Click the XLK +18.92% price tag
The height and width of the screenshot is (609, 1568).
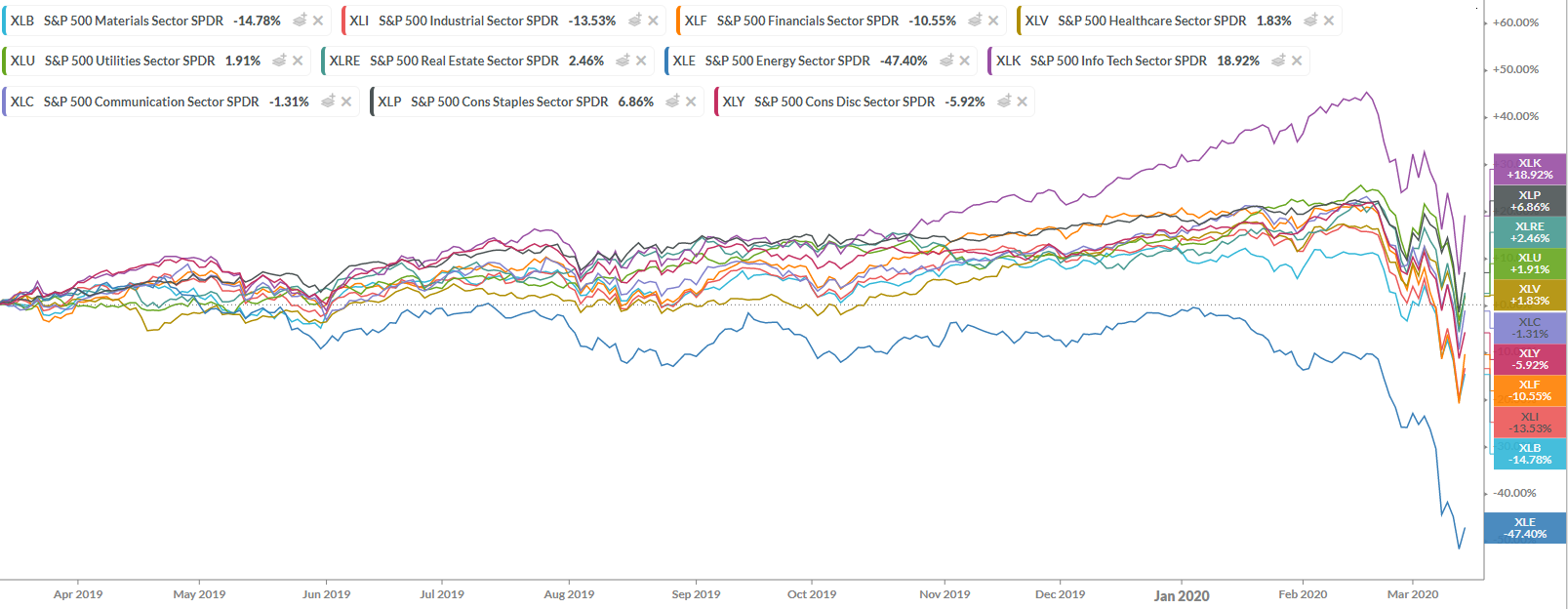1529,169
